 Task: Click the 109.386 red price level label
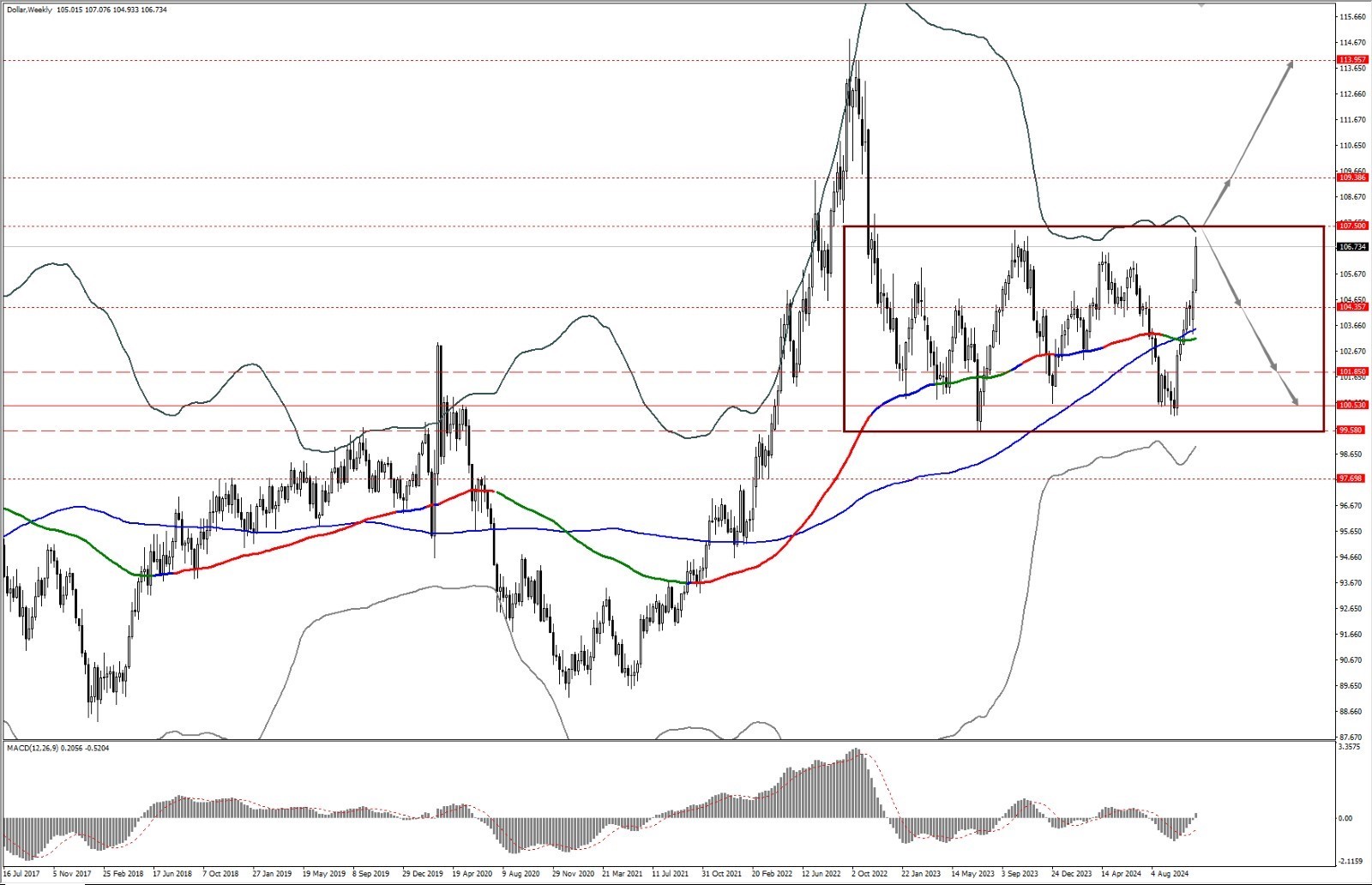1352,178
